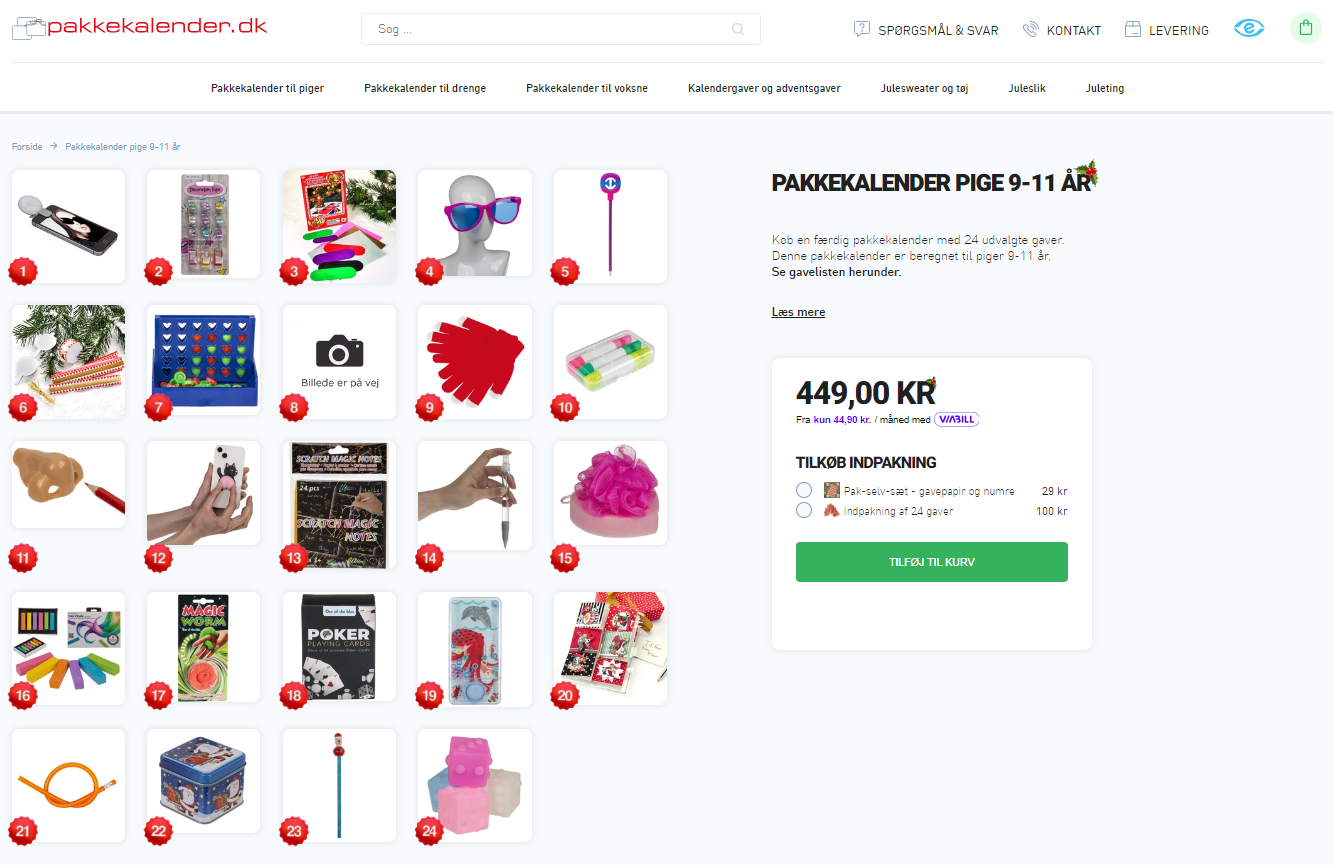Click Tilføj til kurv button
This screenshot has width=1333, height=865.
[932, 562]
